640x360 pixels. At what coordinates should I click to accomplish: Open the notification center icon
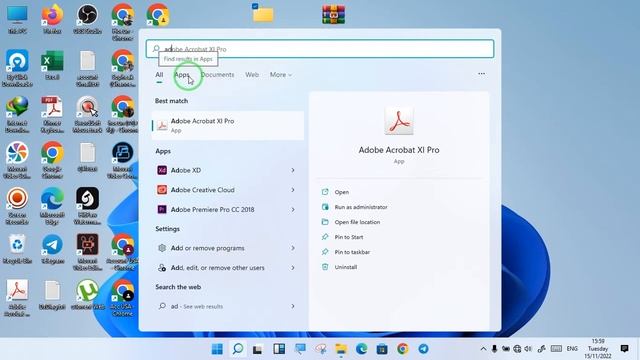tap(624, 349)
